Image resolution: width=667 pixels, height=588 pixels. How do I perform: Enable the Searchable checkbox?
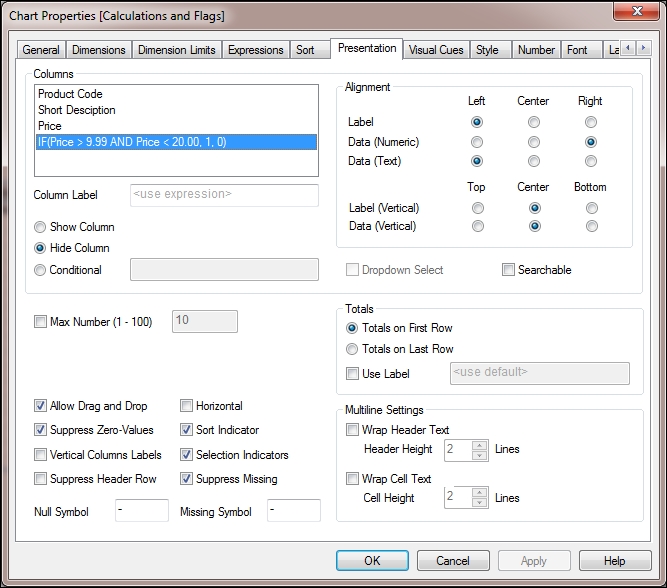[509, 270]
